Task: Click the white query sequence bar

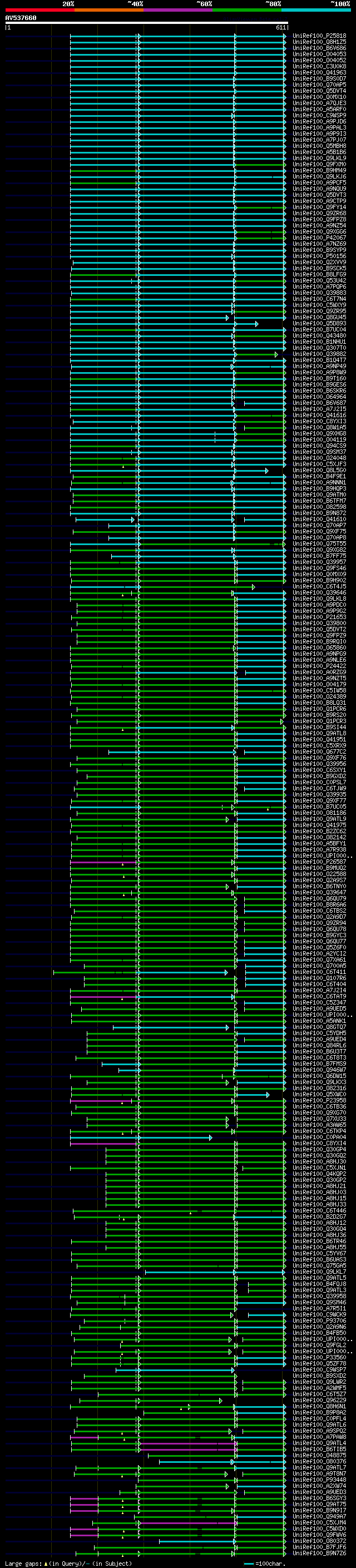Action: tap(147, 23)
